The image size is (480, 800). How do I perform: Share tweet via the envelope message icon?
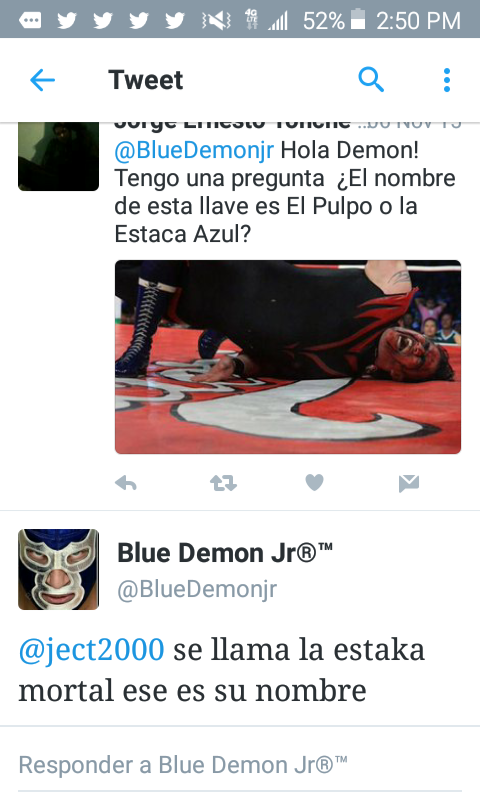(x=409, y=483)
